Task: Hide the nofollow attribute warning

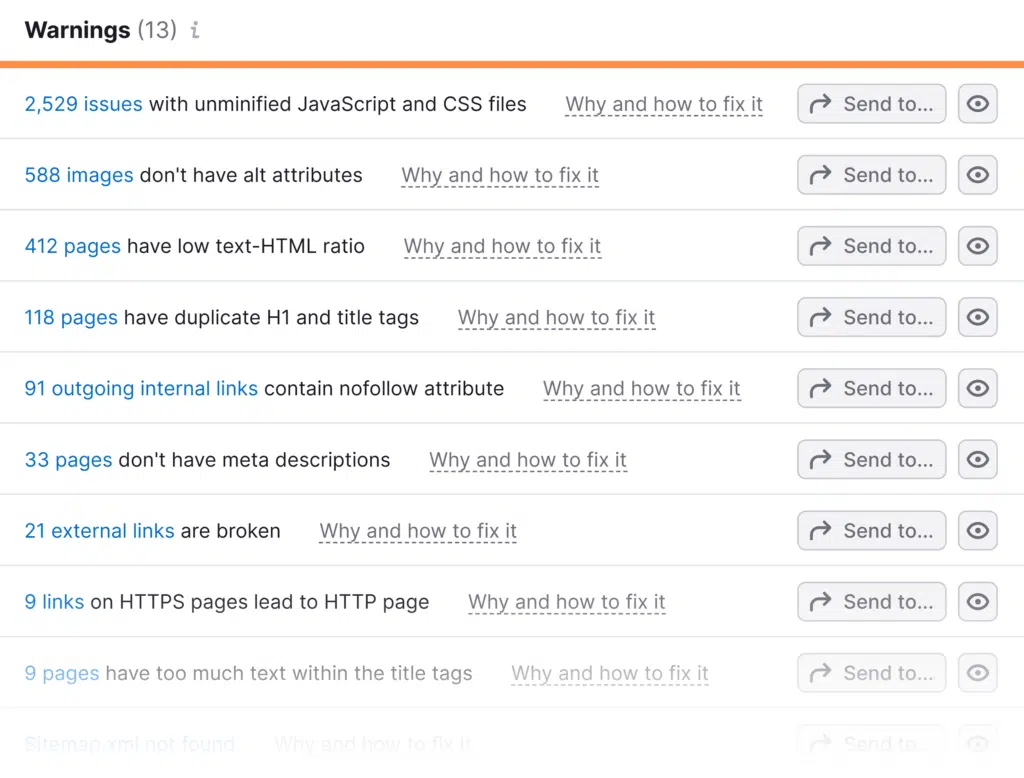Action: (977, 388)
